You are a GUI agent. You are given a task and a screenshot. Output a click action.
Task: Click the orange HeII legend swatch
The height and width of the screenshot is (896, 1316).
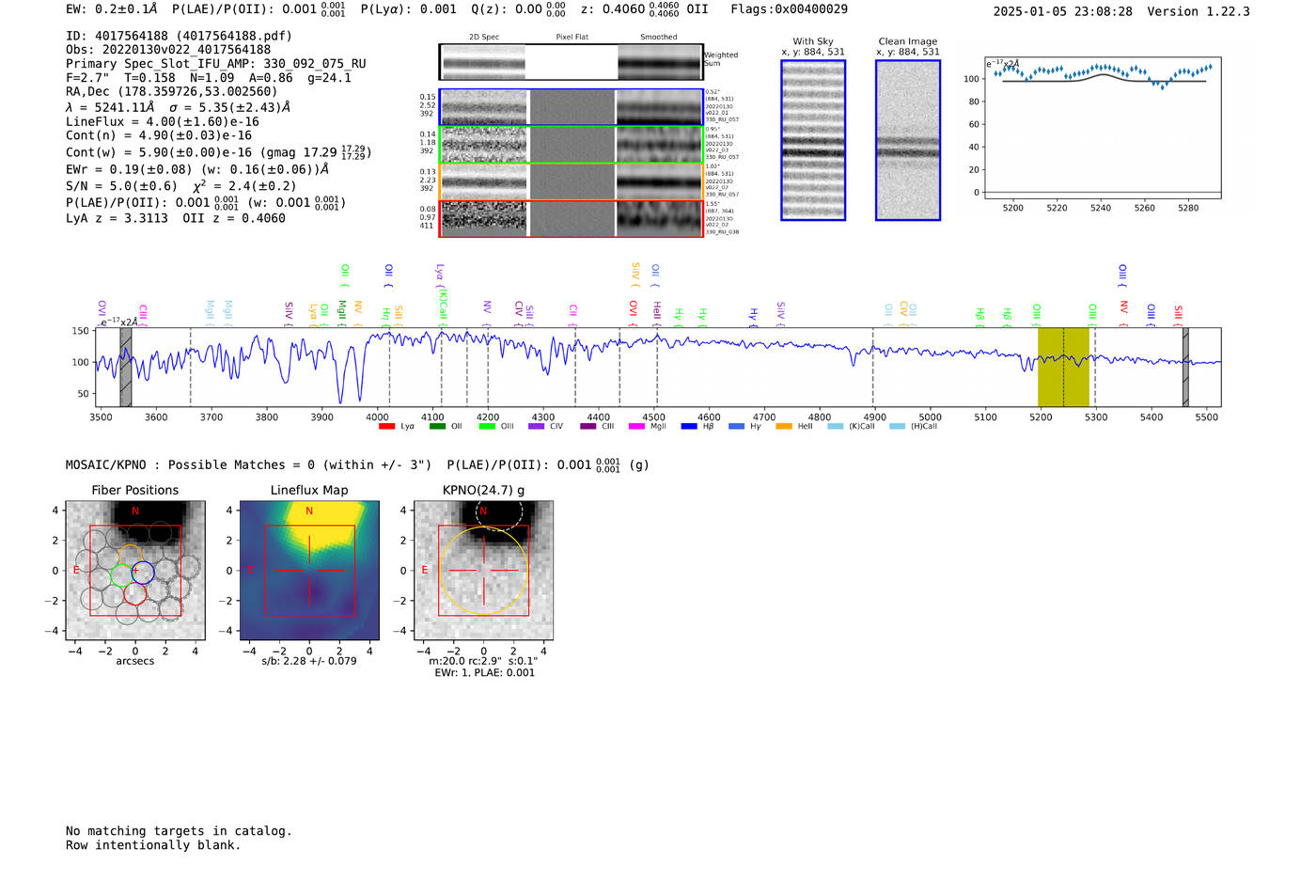[x=784, y=427]
